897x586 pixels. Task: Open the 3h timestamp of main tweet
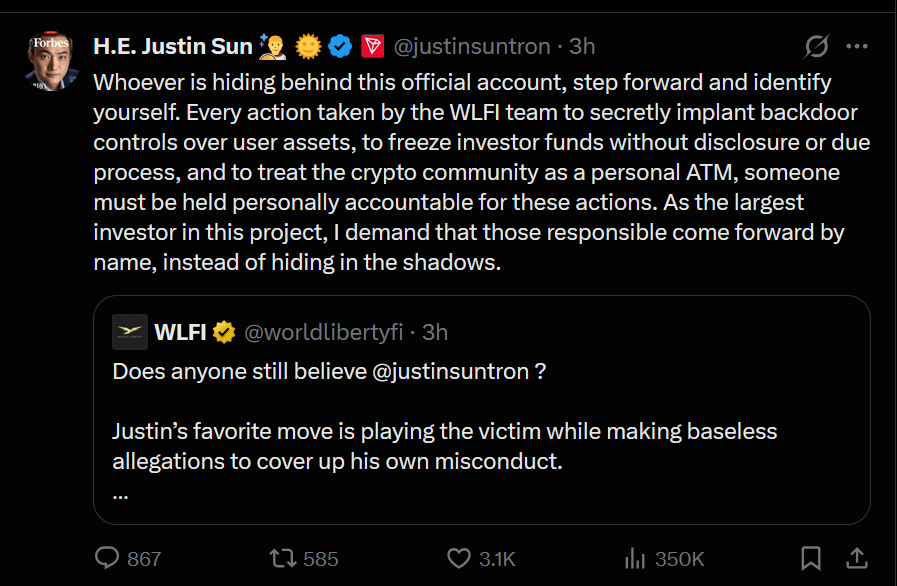coord(582,46)
